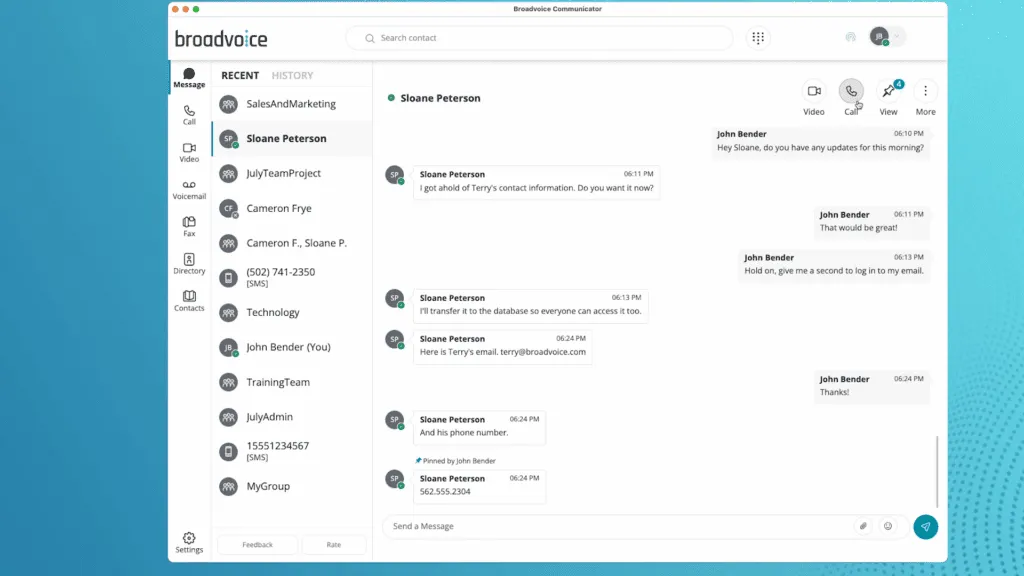Open the dial pad grid icon
The image size is (1024, 576).
coord(758,38)
